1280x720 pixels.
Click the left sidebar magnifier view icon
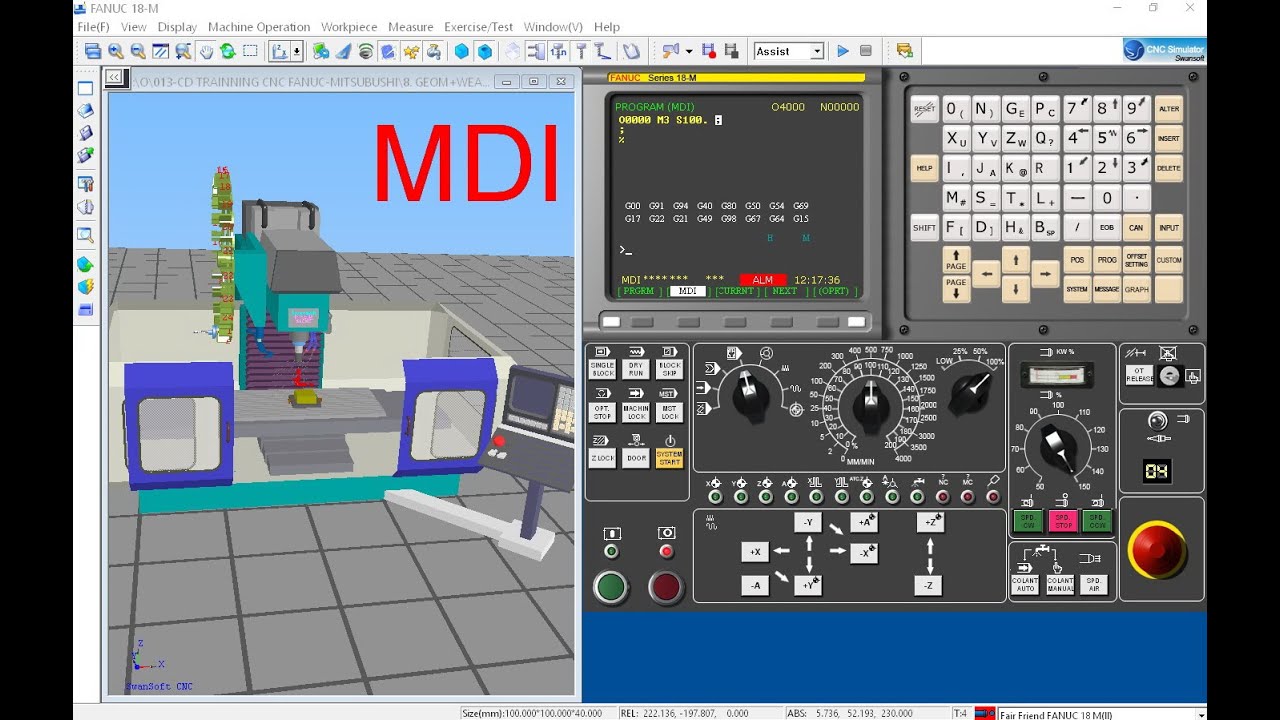point(86,236)
